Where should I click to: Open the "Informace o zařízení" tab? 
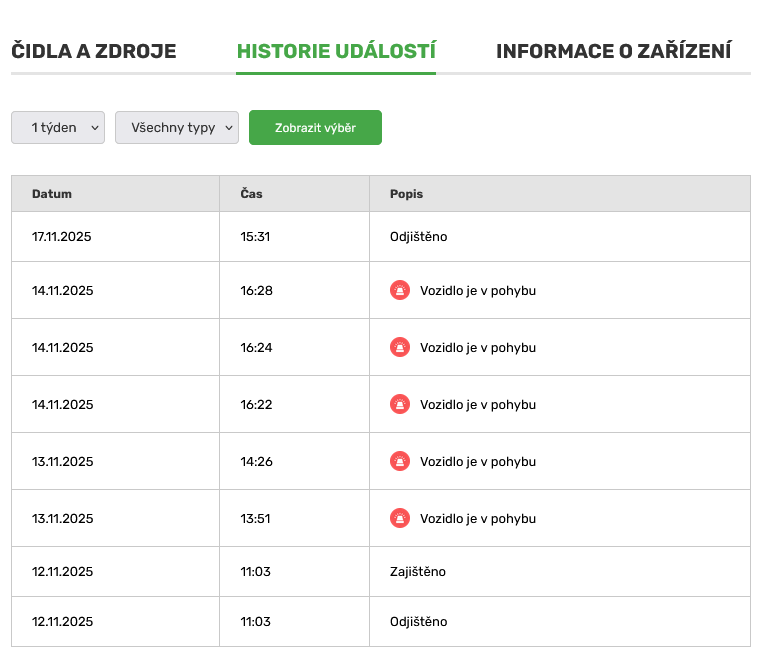tap(613, 51)
